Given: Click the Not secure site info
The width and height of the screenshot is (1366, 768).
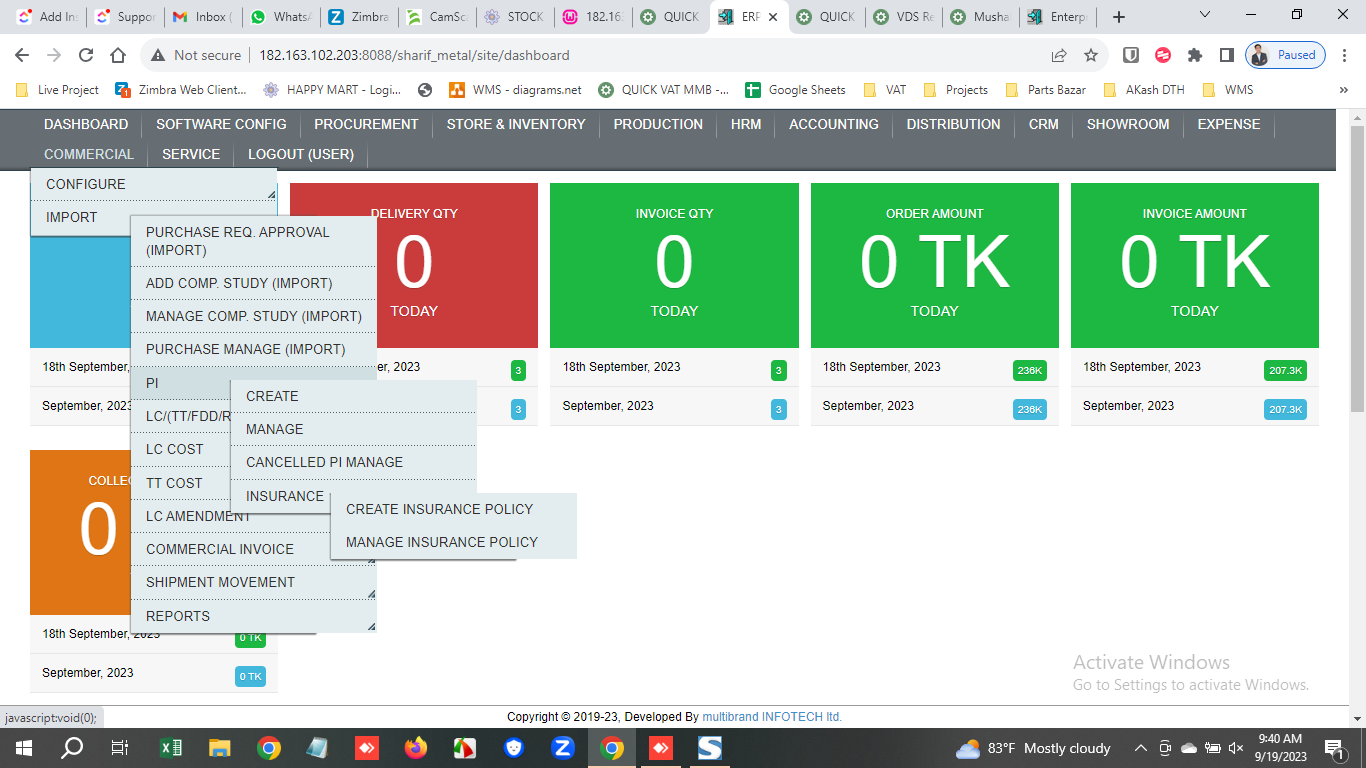Looking at the screenshot, I should point(195,55).
